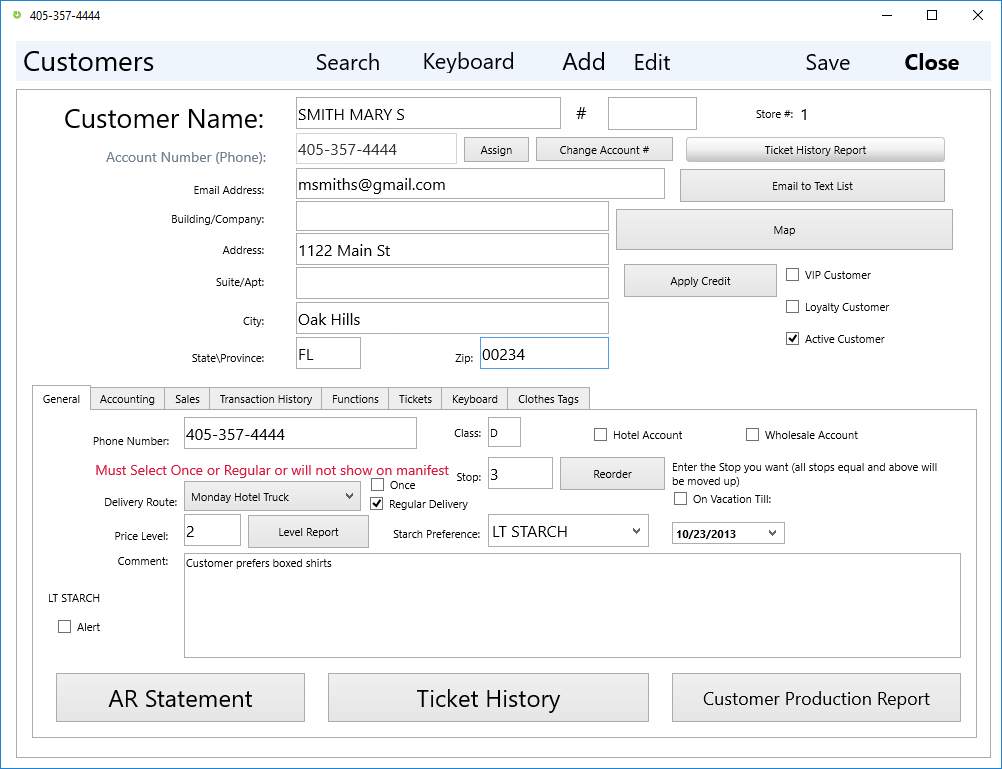The height and width of the screenshot is (769, 1002).
Task: Click the Account Number phone field
Action: [x=376, y=149]
